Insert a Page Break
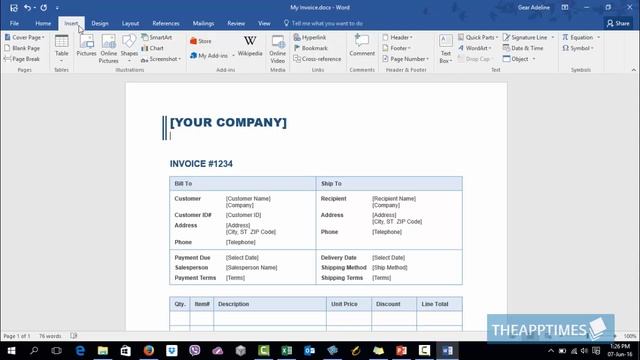 pyautogui.click(x=22, y=59)
